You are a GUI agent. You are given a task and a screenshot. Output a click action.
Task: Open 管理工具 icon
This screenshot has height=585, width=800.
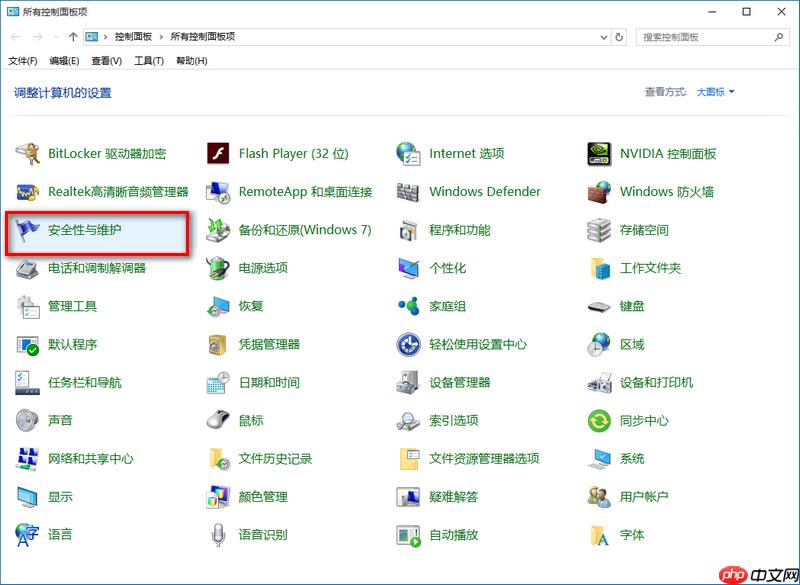[x=27, y=306]
